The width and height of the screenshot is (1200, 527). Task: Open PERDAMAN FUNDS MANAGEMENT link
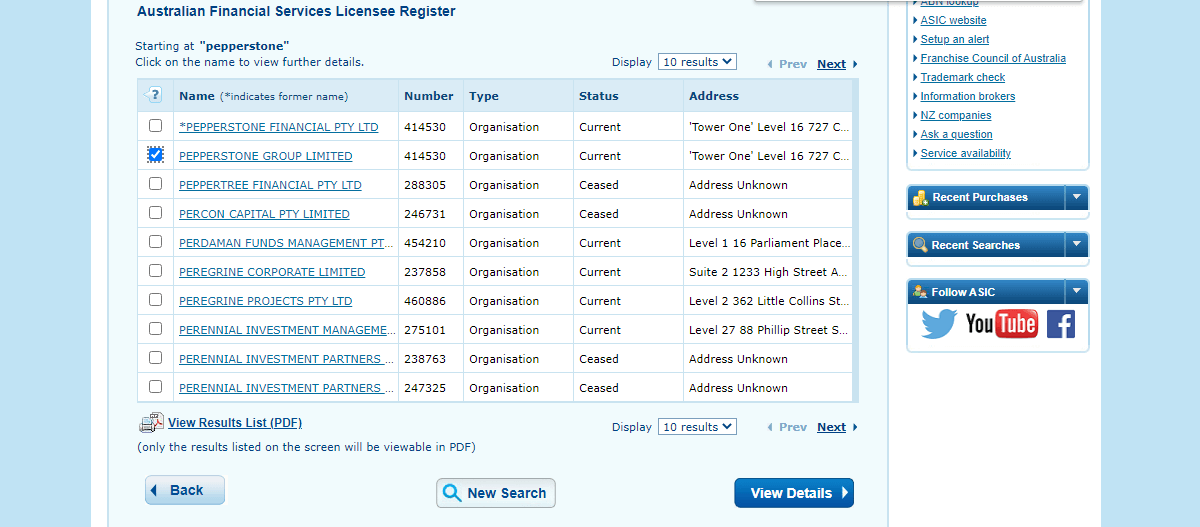click(x=286, y=243)
